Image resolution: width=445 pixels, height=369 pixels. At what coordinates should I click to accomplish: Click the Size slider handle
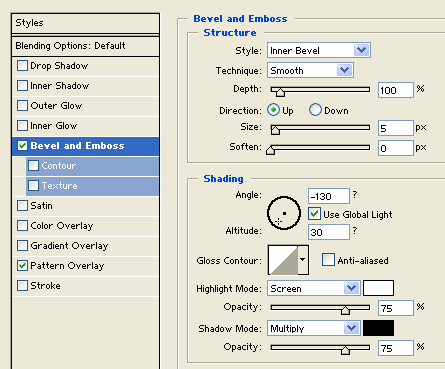[x=275, y=130]
